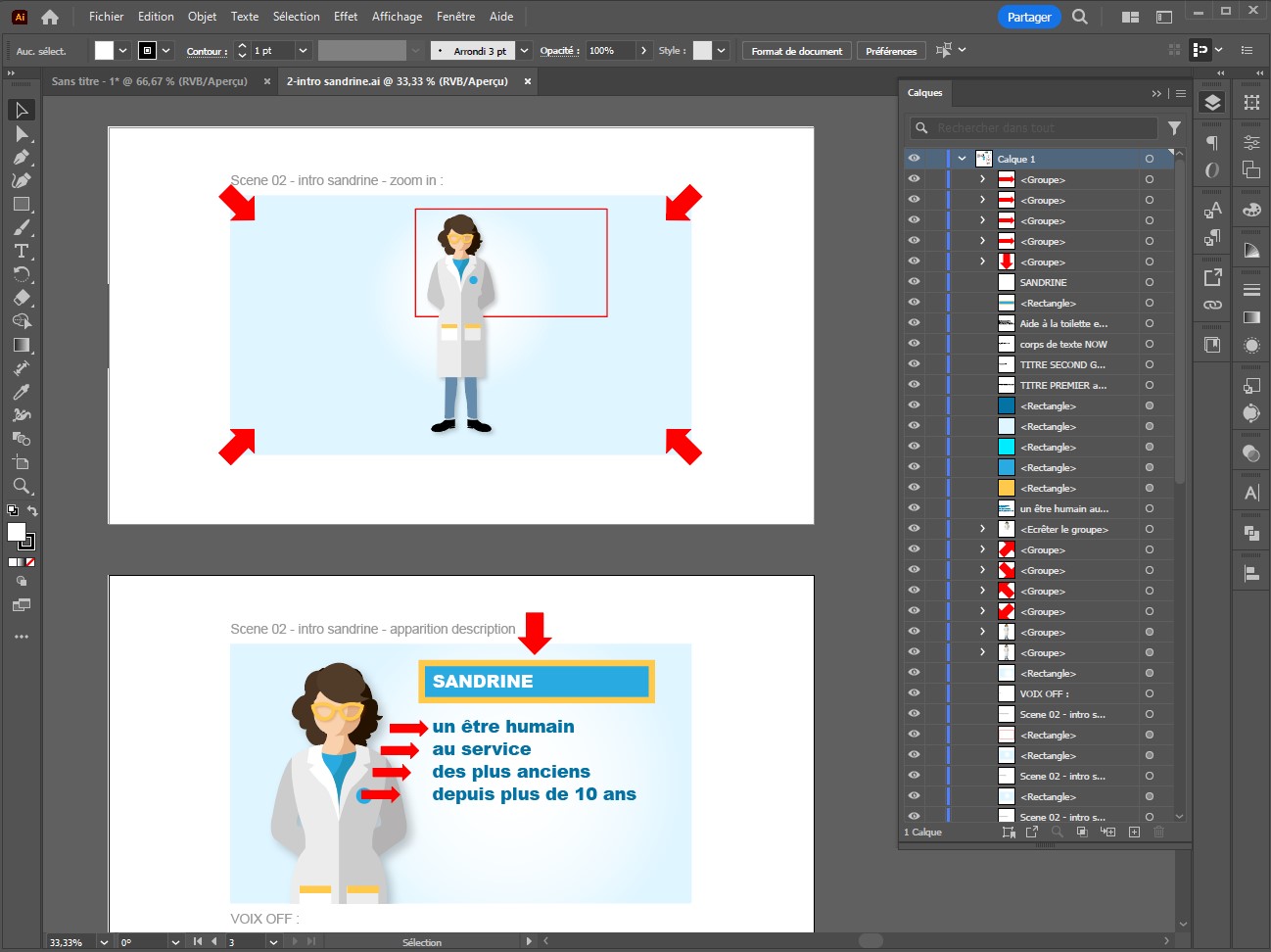Screen dimensions: 1271x952
Task: Create new layer in Calques panel
Action: 1134,832
